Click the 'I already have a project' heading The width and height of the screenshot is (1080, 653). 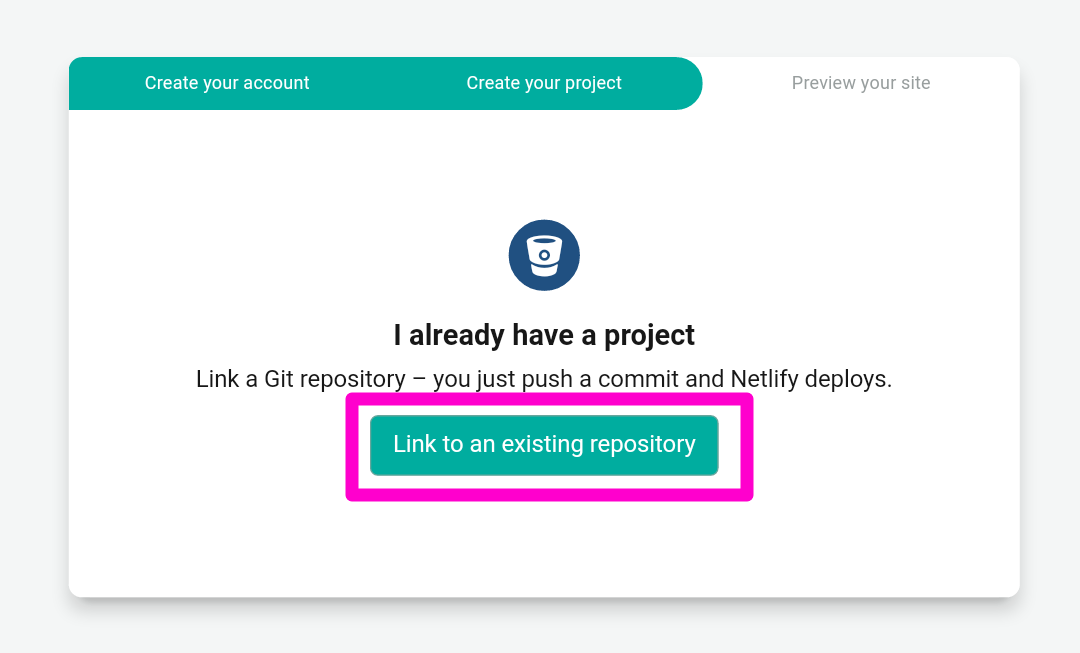(x=544, y=335)
